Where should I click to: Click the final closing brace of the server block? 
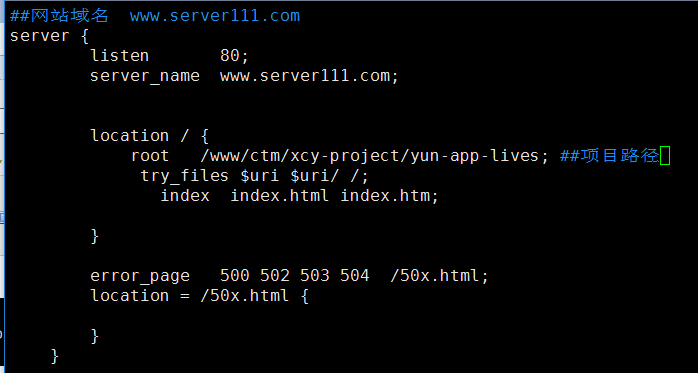pos(54,356)
